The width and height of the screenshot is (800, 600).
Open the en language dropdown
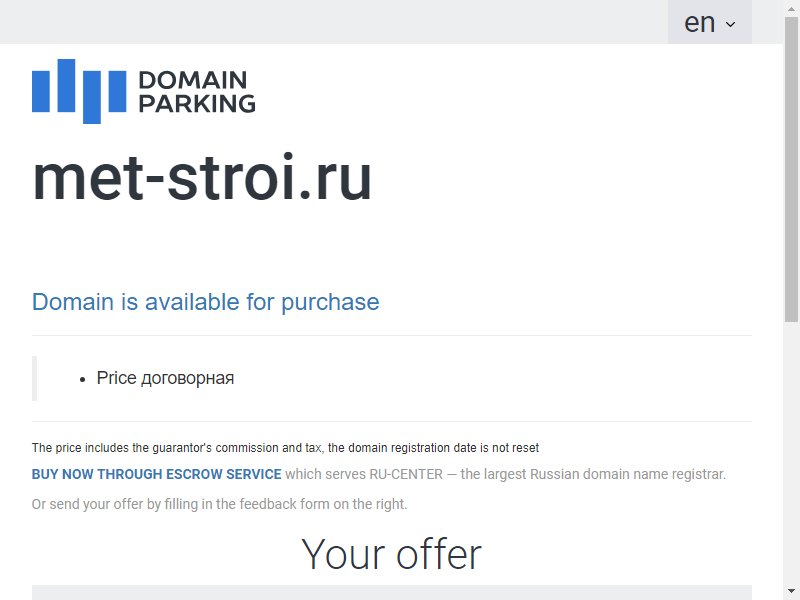710,22
